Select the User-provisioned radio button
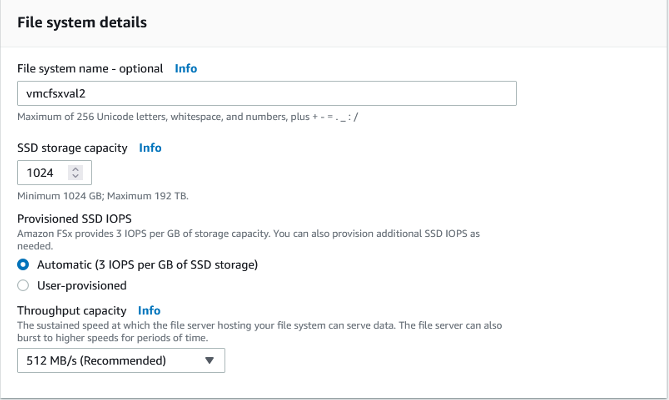 (x=24, y=285)
